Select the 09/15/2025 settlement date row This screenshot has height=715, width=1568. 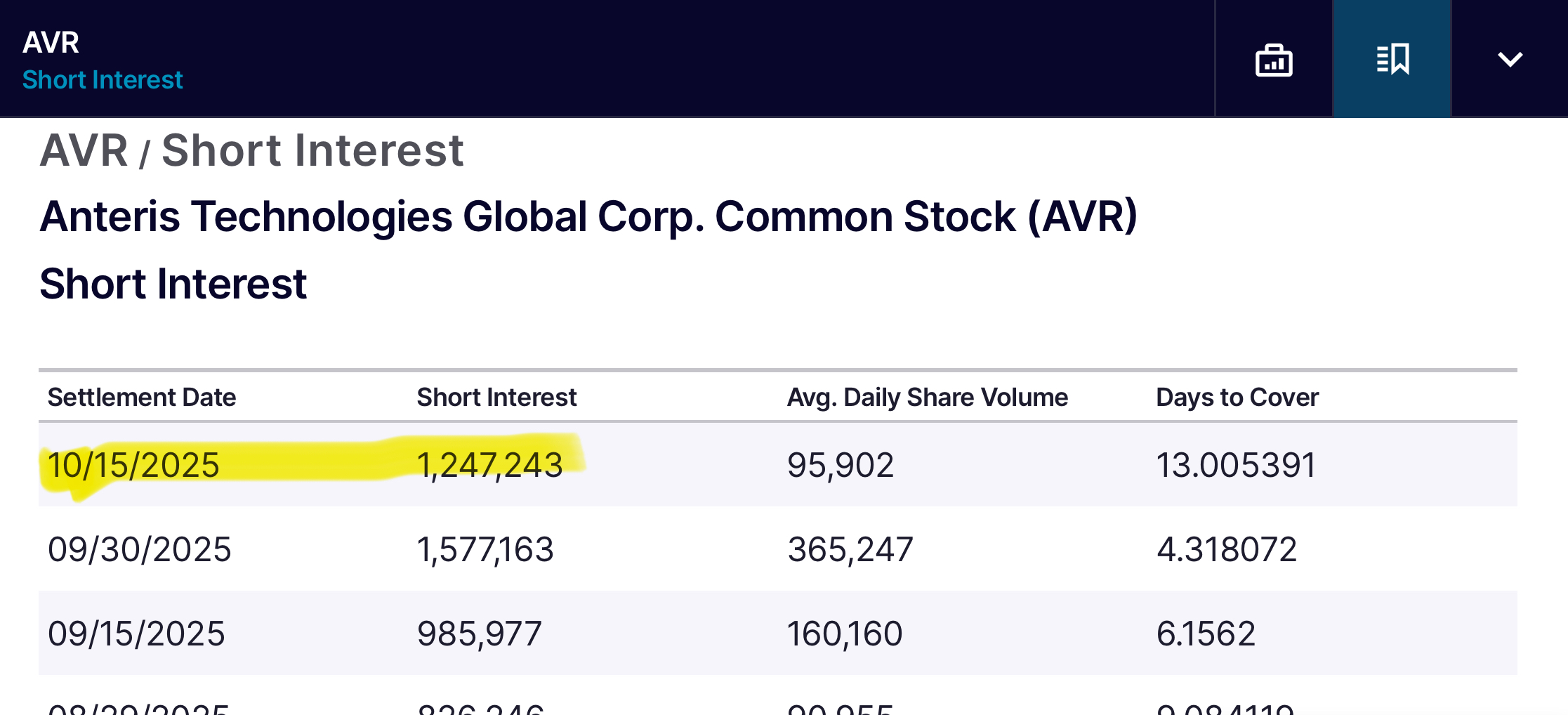click(x=136, y=634)
